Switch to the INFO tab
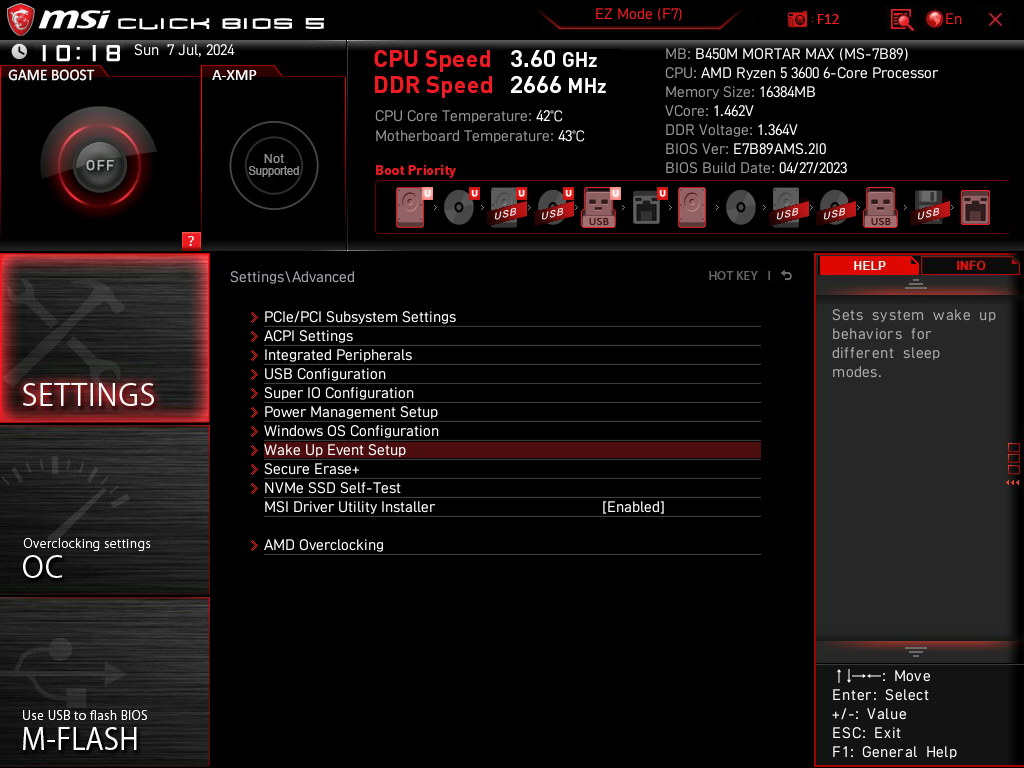The image size is (1024, 768). (x=970, y=265)
